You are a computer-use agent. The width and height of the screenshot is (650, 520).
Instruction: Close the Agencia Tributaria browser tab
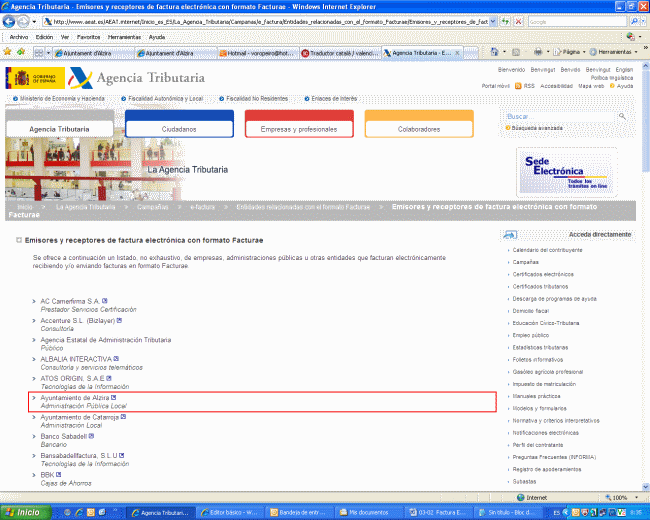pyautogui.click(x=457, y=53)
